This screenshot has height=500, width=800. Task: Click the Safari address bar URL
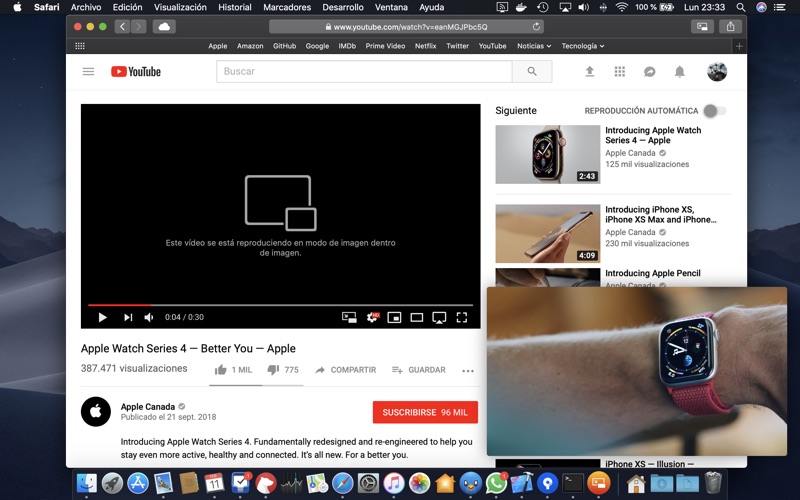pos(406,27)
